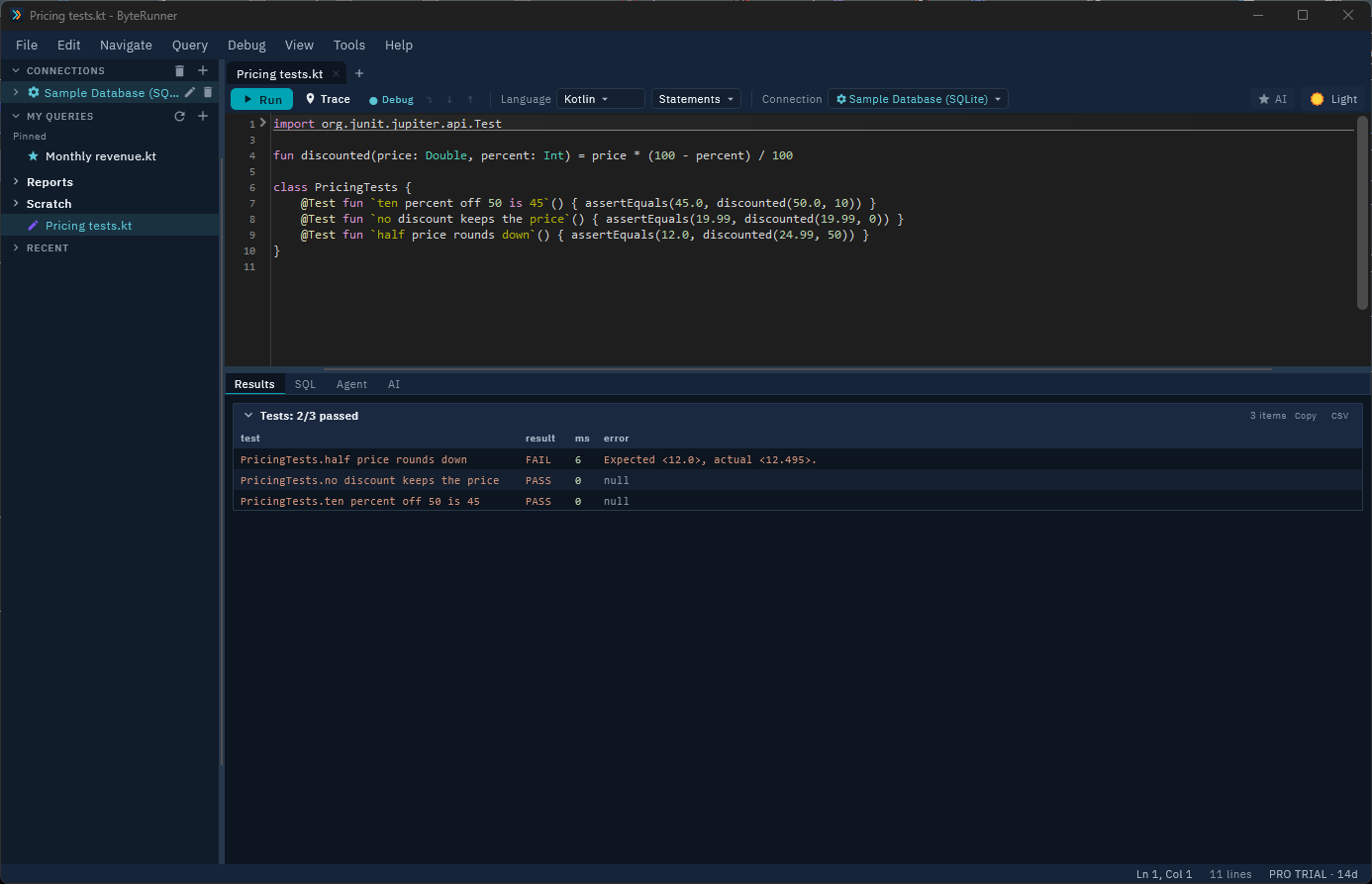Open the AI star button in toolbar
Image resolution: width=1372 pixels, height=884 pixels.
pyautogui.click(x=1273, y=99)
